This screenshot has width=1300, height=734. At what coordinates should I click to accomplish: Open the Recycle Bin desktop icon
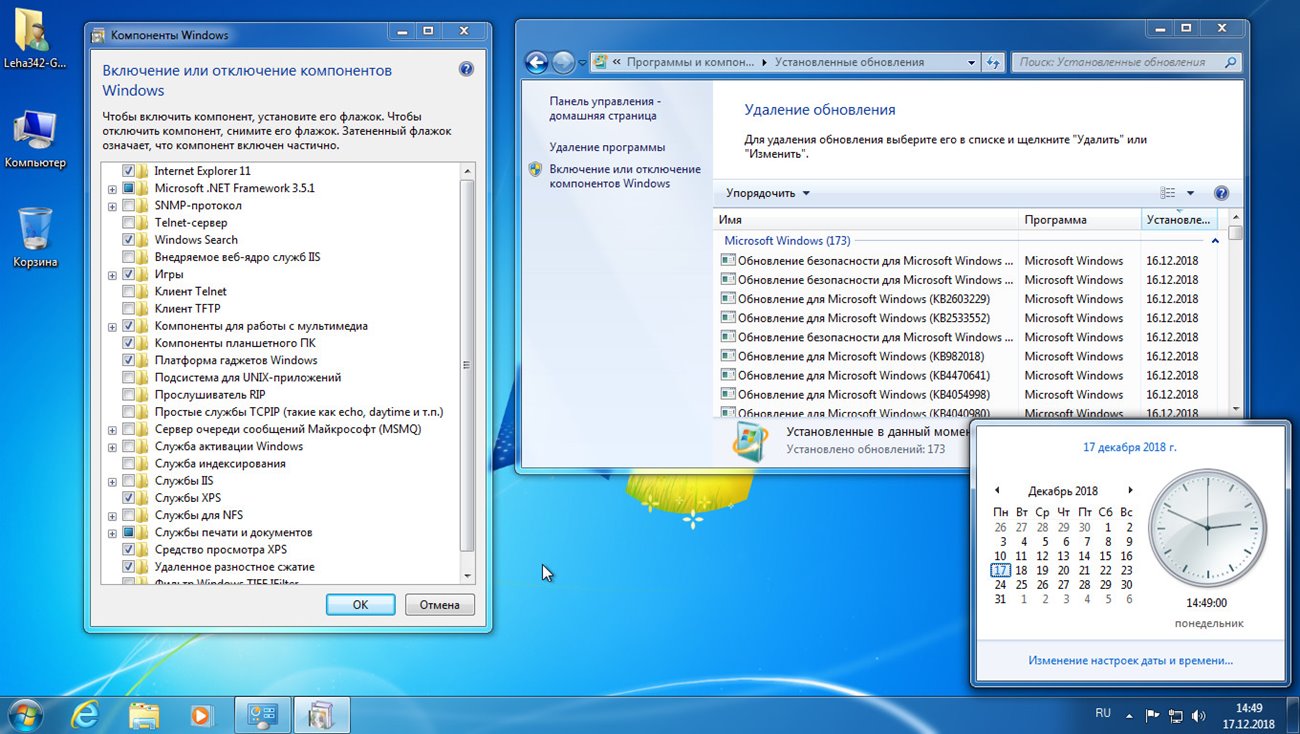tap(35, 238)
